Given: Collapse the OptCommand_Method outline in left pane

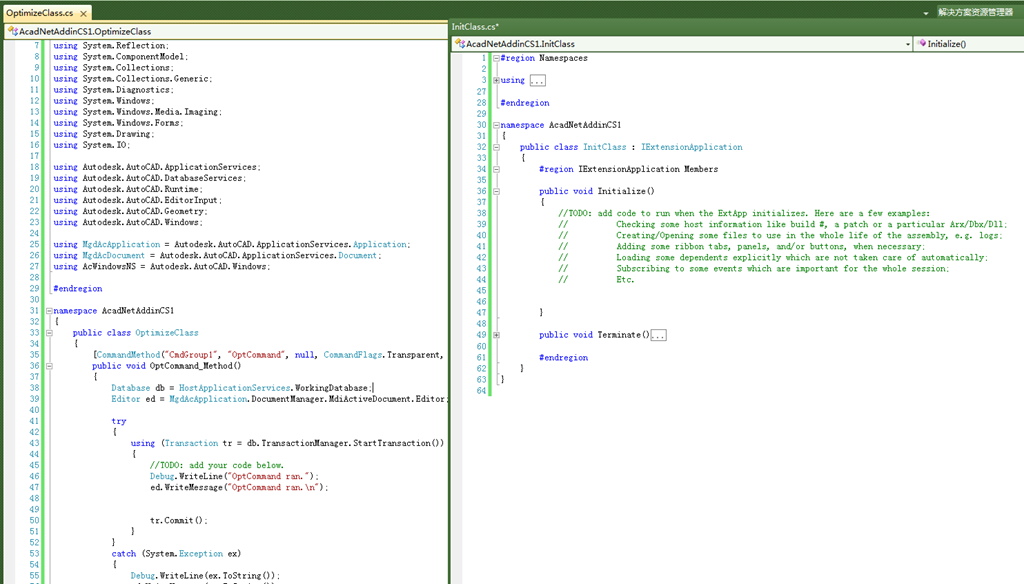Looking at the screenshot, I should point(48,366).
